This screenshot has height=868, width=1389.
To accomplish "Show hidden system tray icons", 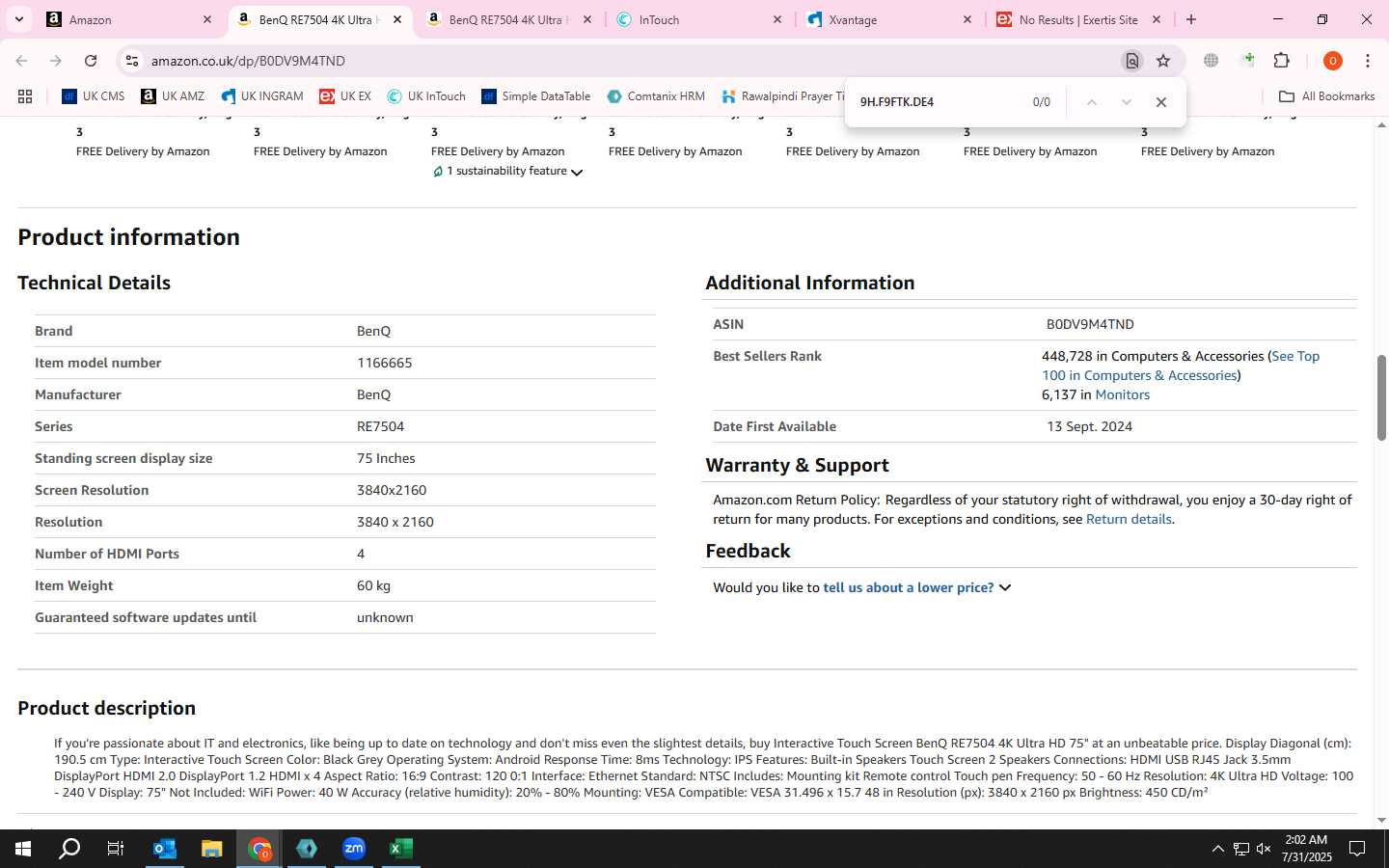I will (1217, 849).
